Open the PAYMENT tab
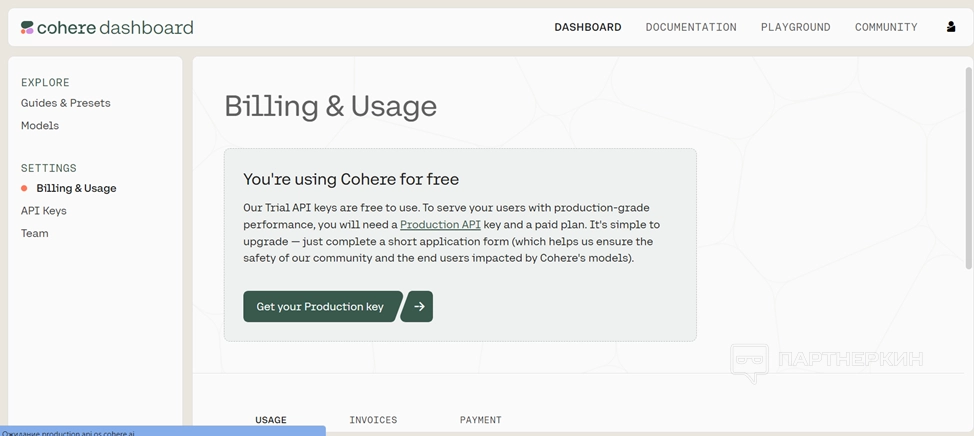Image resolution: width=974 pixels, height=436 pixels. (x=481, y=420)
